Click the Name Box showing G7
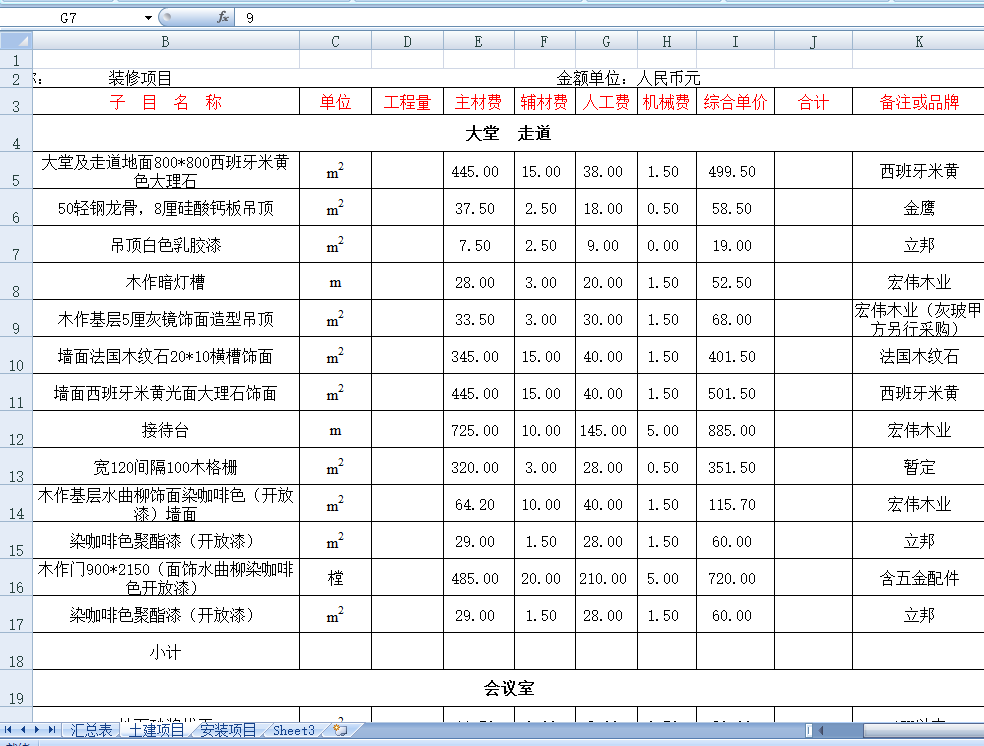The image size is (984, 746). tap(69, 18)
